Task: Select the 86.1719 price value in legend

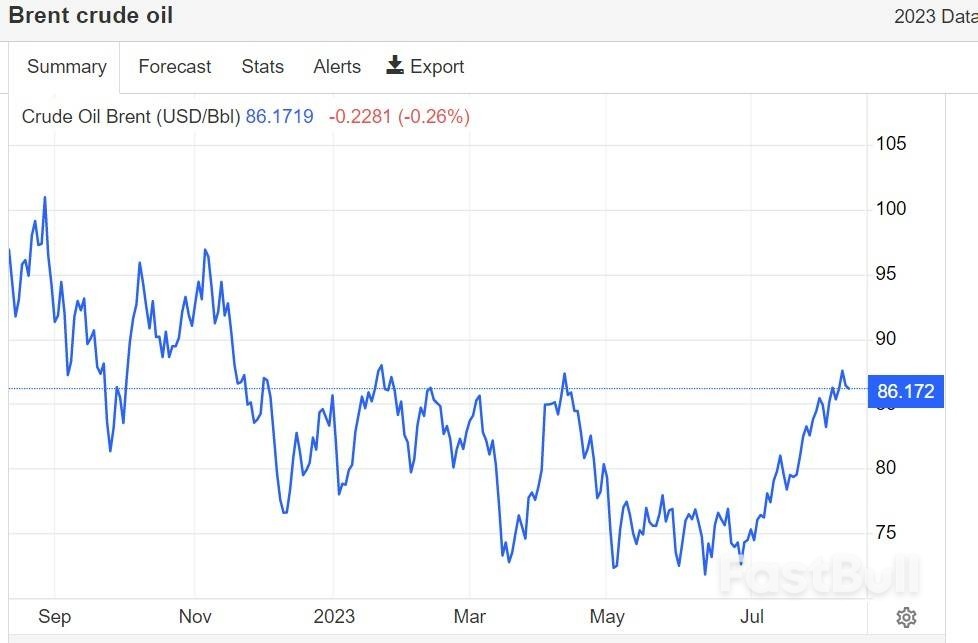Action: (x=279, y=117)
